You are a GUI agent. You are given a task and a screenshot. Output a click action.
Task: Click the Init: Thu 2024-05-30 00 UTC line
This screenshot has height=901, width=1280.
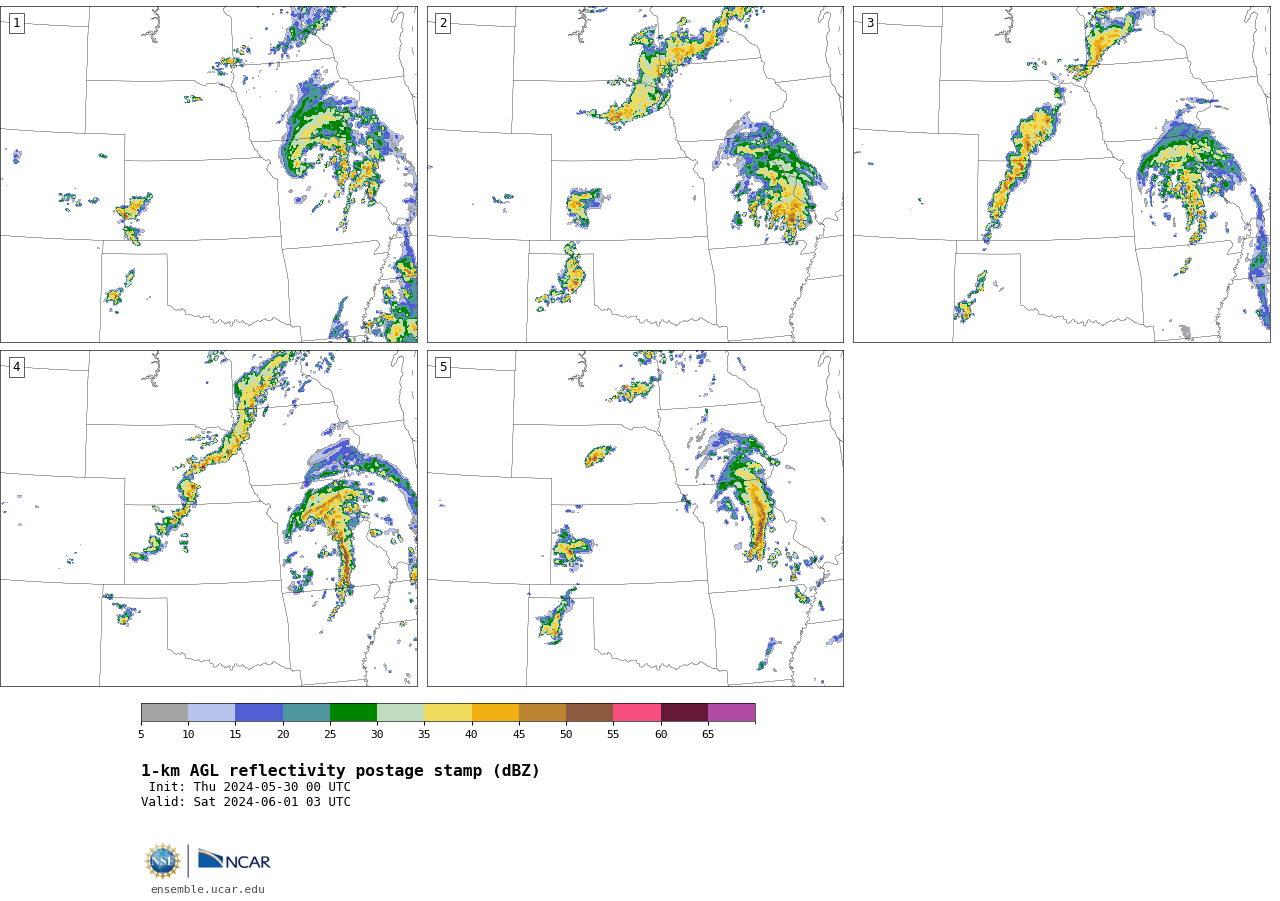point(250,787)
